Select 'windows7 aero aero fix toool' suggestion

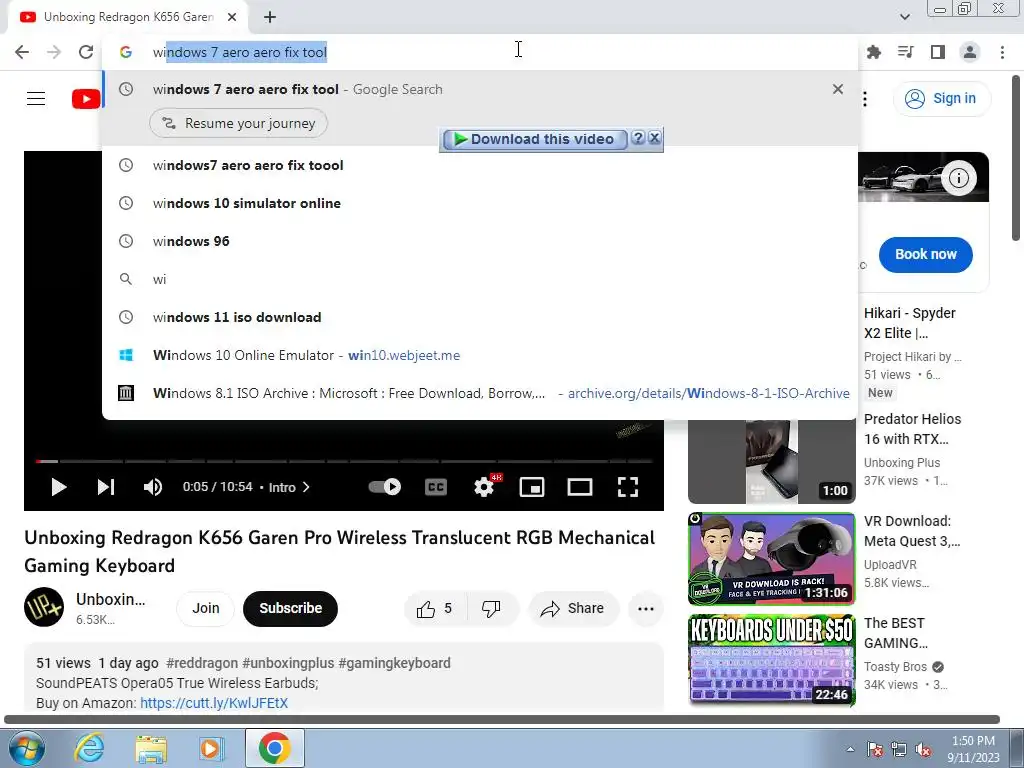tap(480, 165)
